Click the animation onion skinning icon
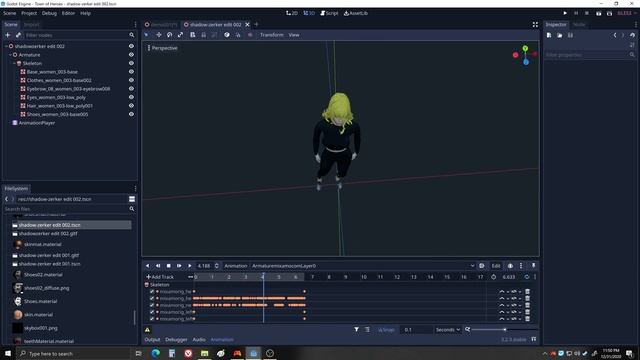Screen dimensions: 640x360 pyautogui.click(x=510, y=266)
